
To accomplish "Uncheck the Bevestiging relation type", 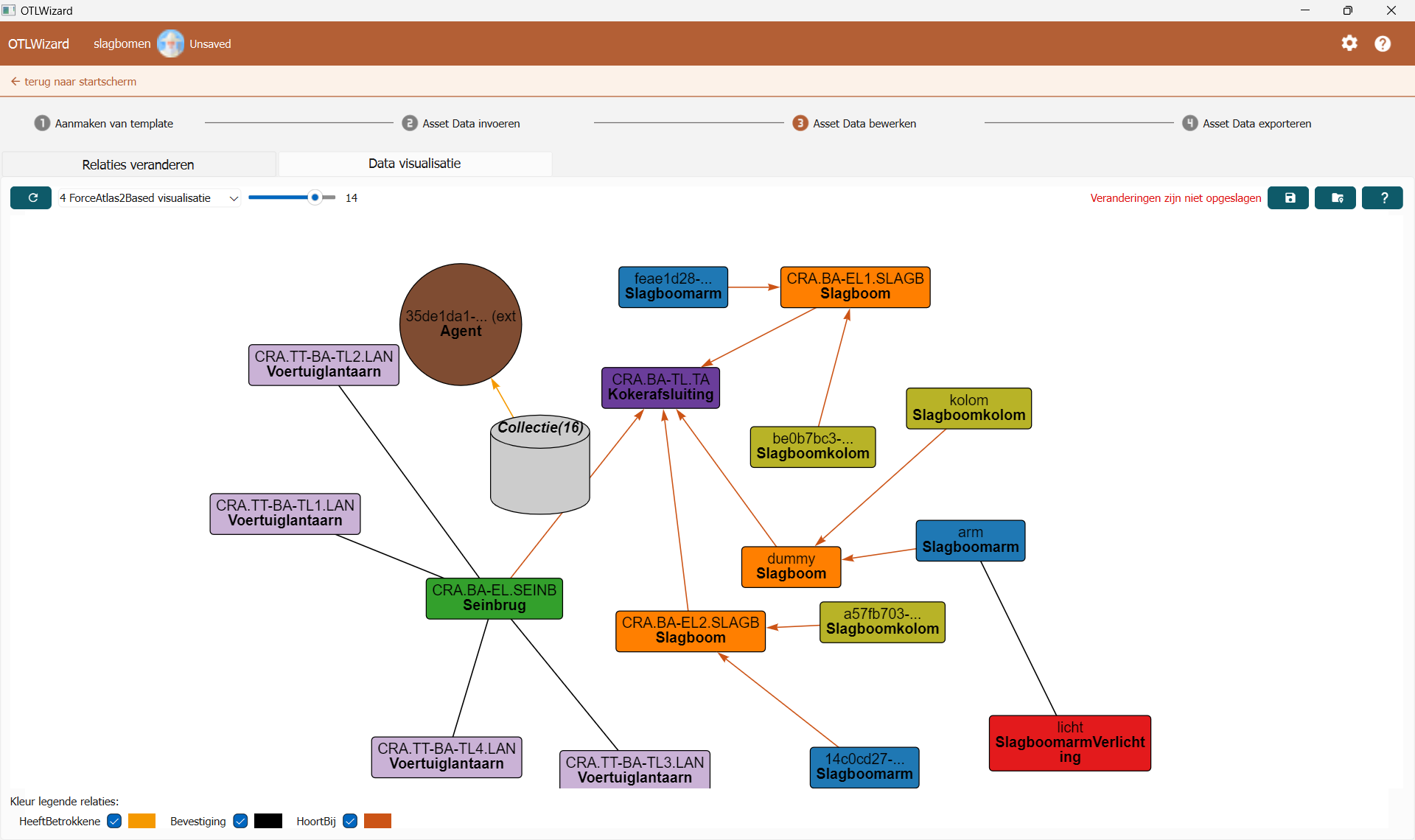I will [240, 821].
